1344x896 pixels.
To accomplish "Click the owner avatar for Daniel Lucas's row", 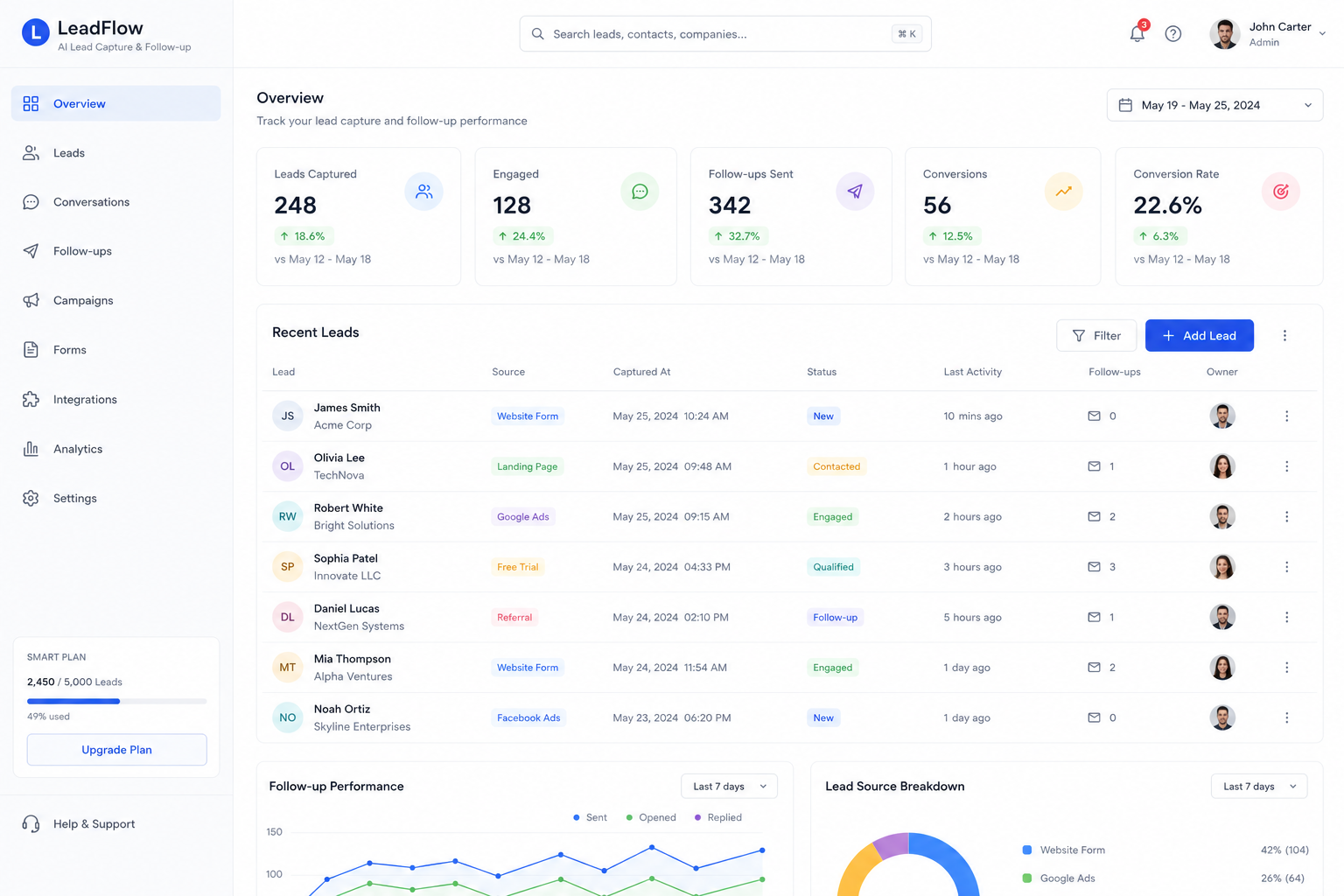I will click(x=1222, y=618).
